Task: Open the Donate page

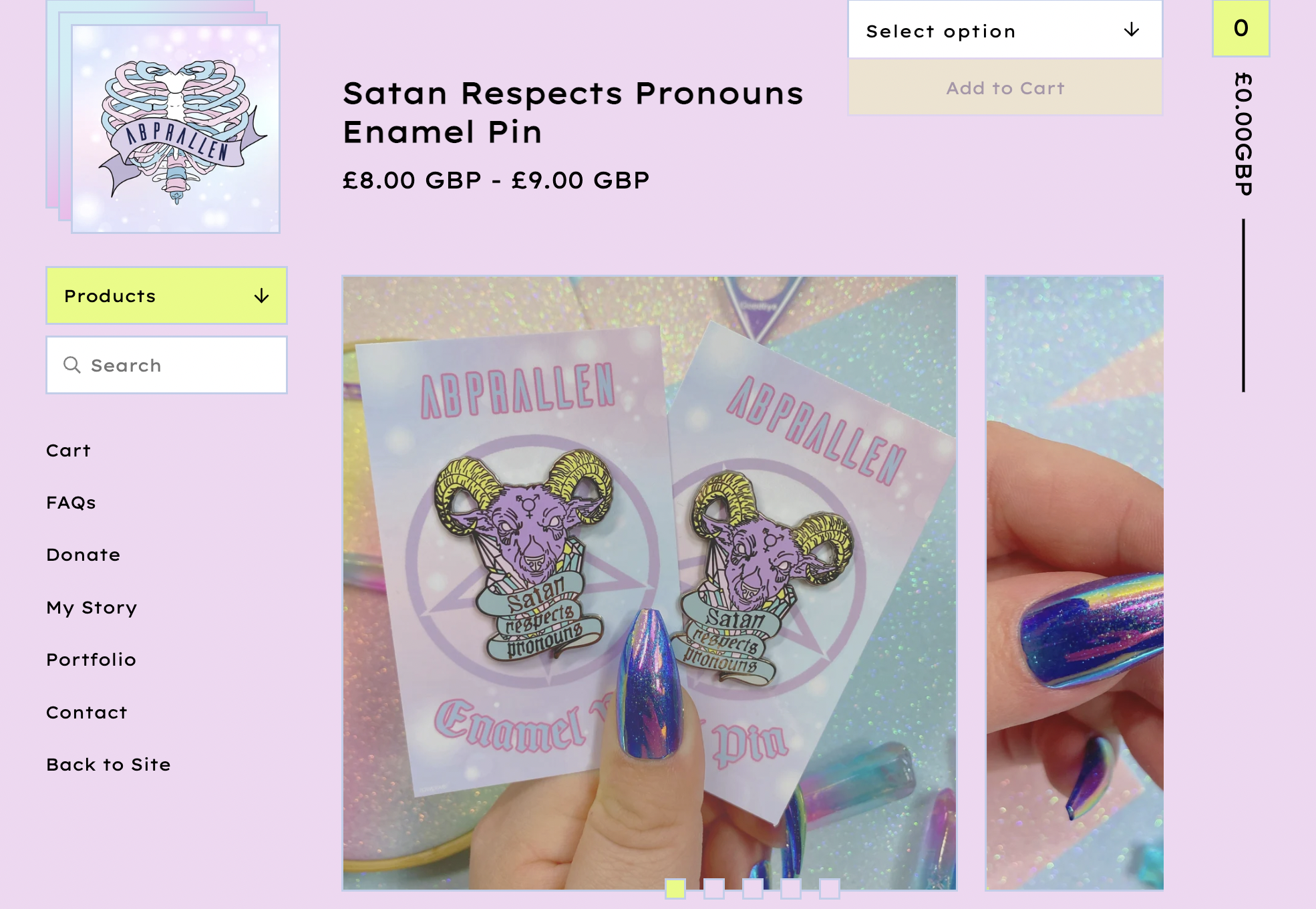Action: [x=84, y=555]
